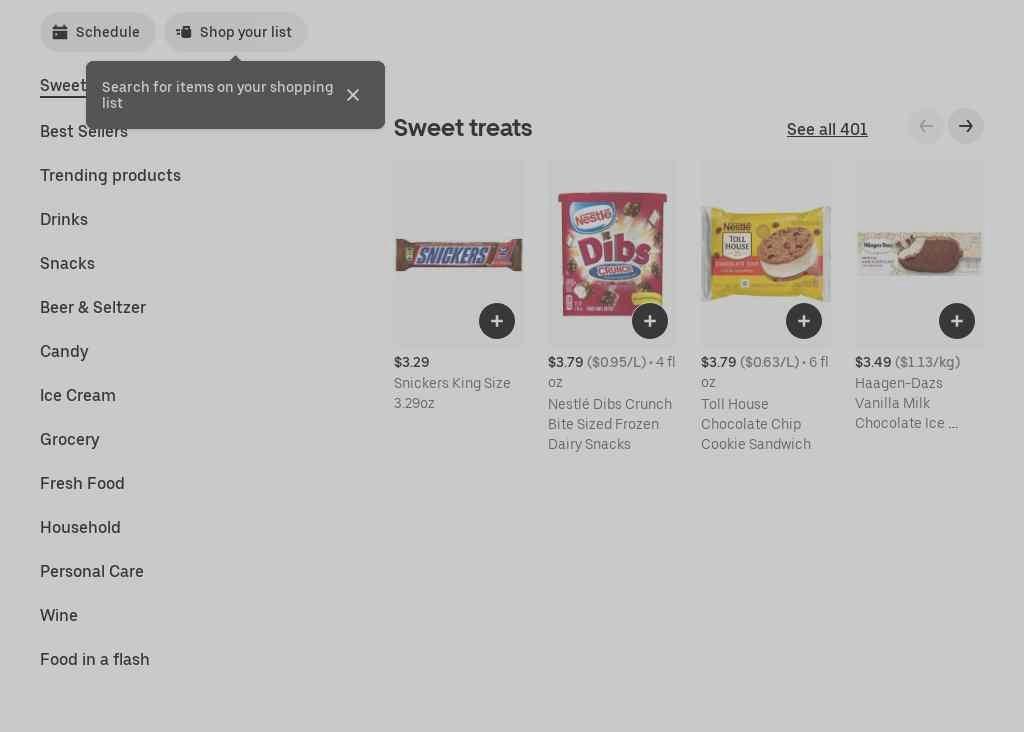Go to Drinks category
The image size is (1024, 732).
tap(64, 219)
